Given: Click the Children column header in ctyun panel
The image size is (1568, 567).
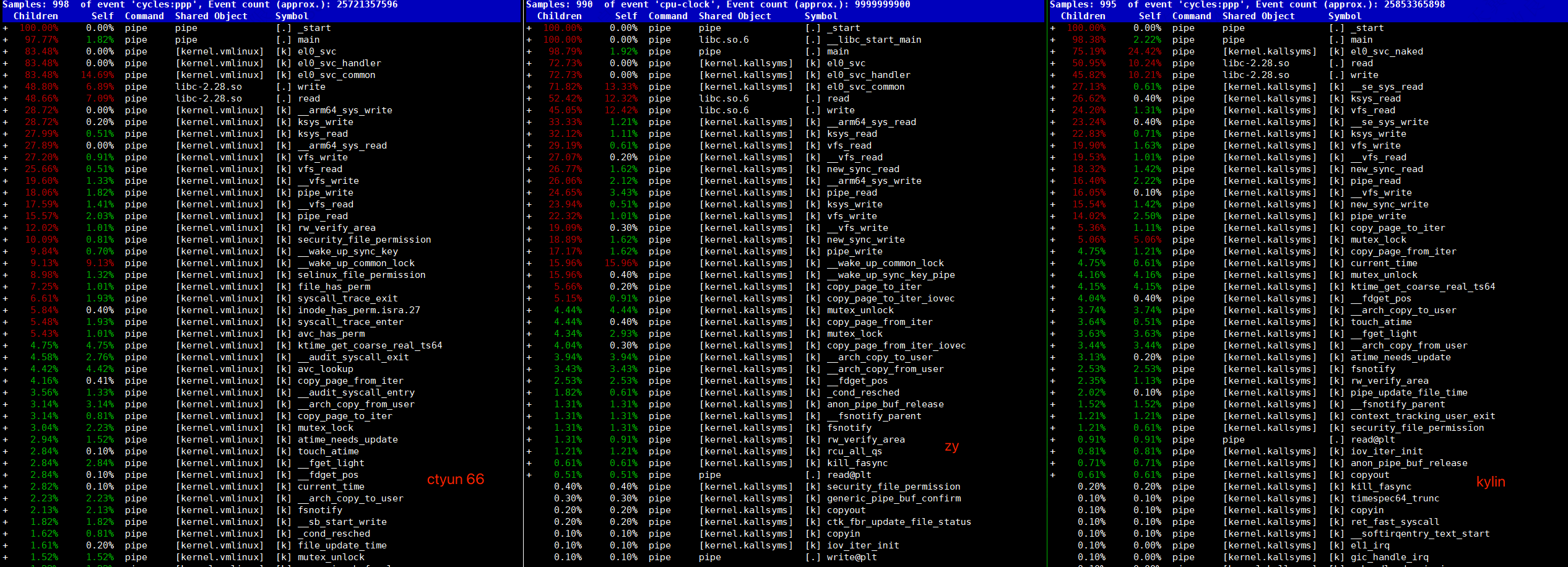Looking at the screenshot, I should click(x=37, y=15).
